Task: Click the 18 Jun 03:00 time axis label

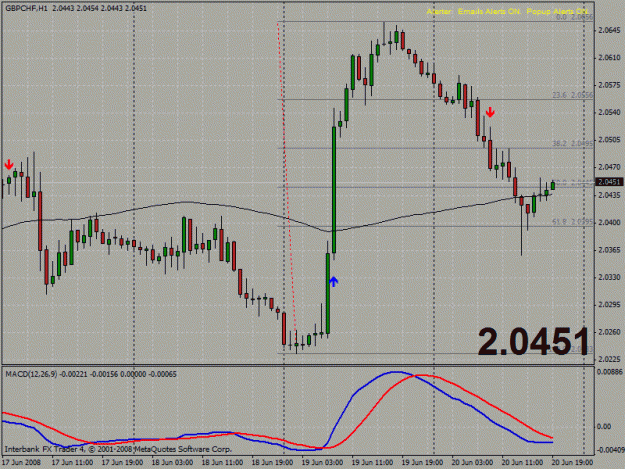Action: pos(172,463)
